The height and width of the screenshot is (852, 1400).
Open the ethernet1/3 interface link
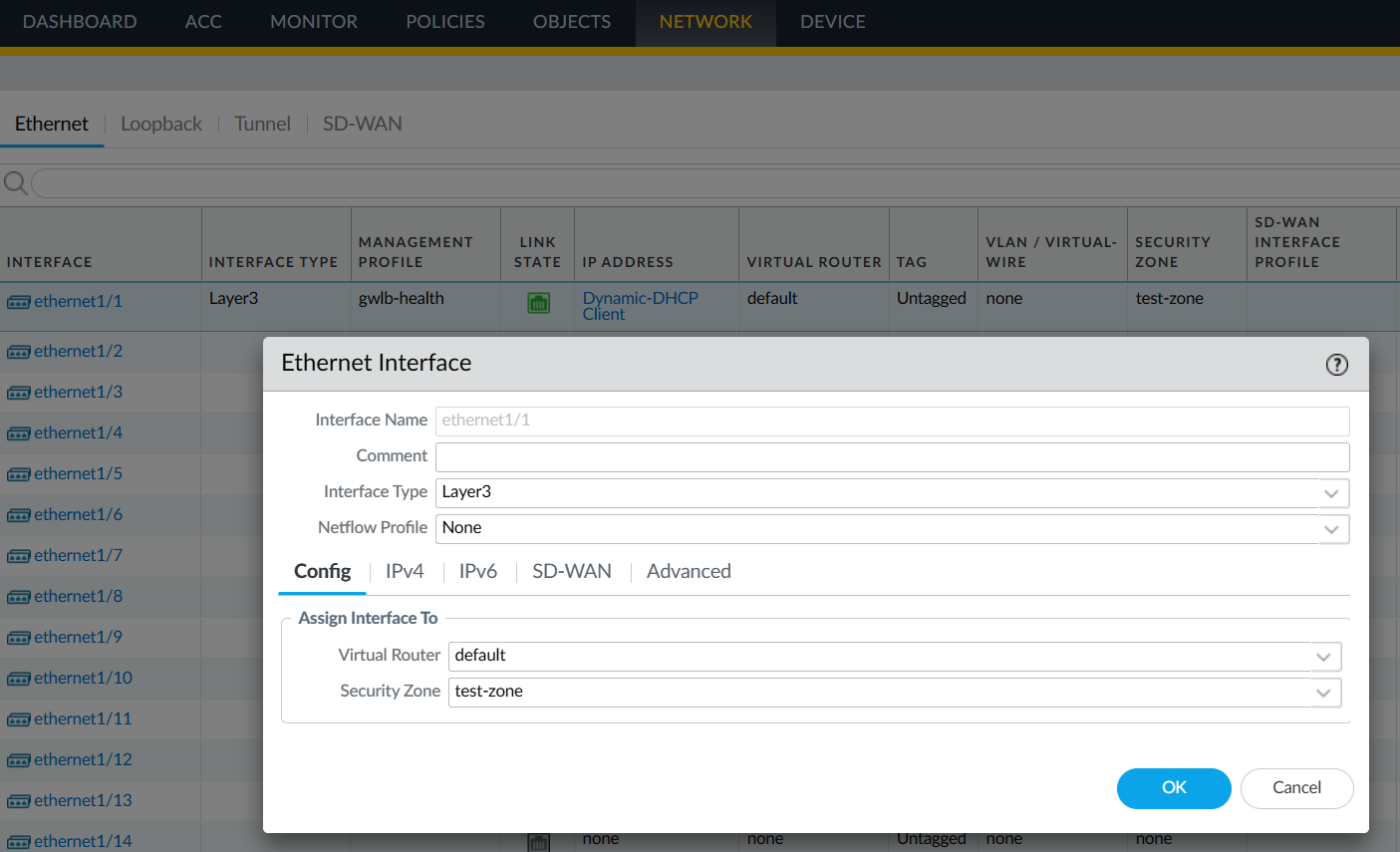click(78, 393)
